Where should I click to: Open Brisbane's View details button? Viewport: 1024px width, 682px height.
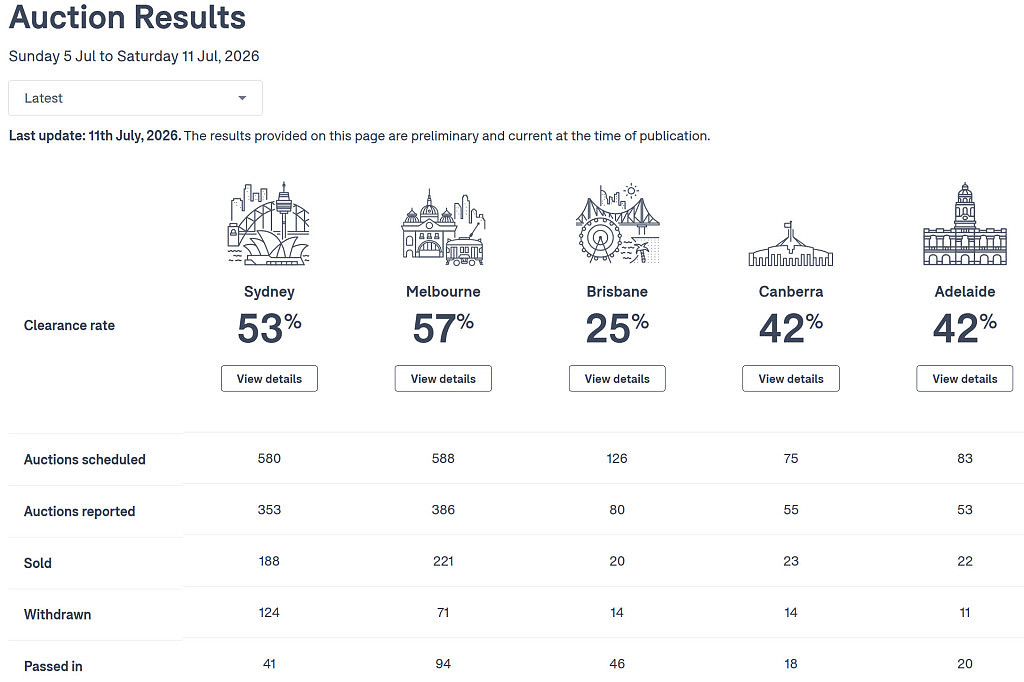click(x=617, y=379)
